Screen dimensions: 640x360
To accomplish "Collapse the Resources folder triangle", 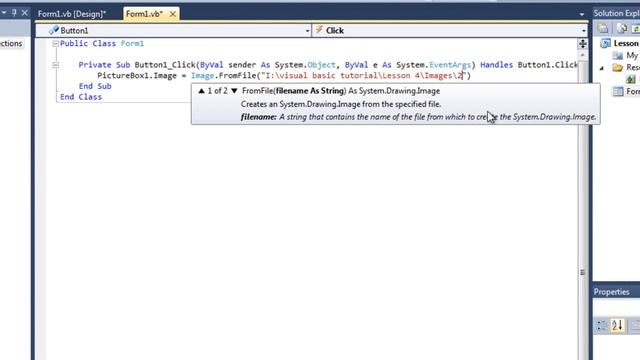I will point(602,68).
